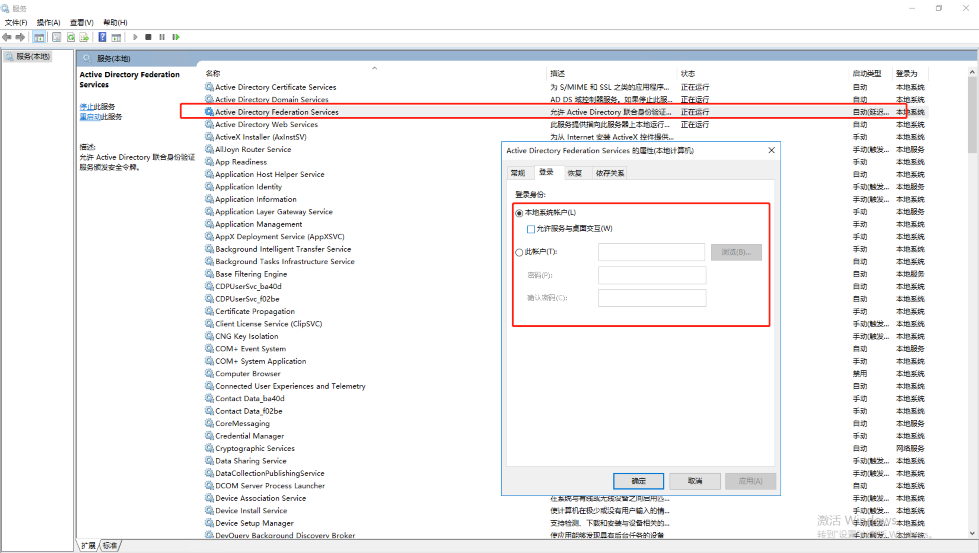Viewport: 979px width, 553px height.
Task: Click the gear icon beside App Readiness
Action: 209,162
